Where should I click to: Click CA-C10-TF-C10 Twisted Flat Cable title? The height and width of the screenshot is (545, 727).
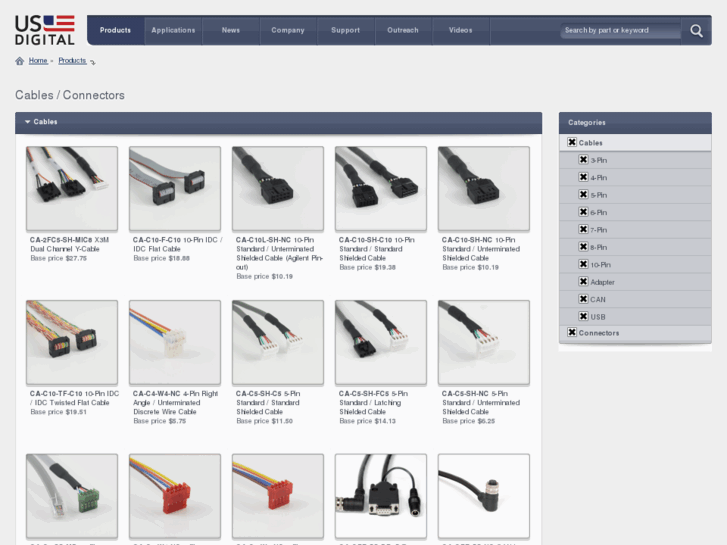[74, 398]
